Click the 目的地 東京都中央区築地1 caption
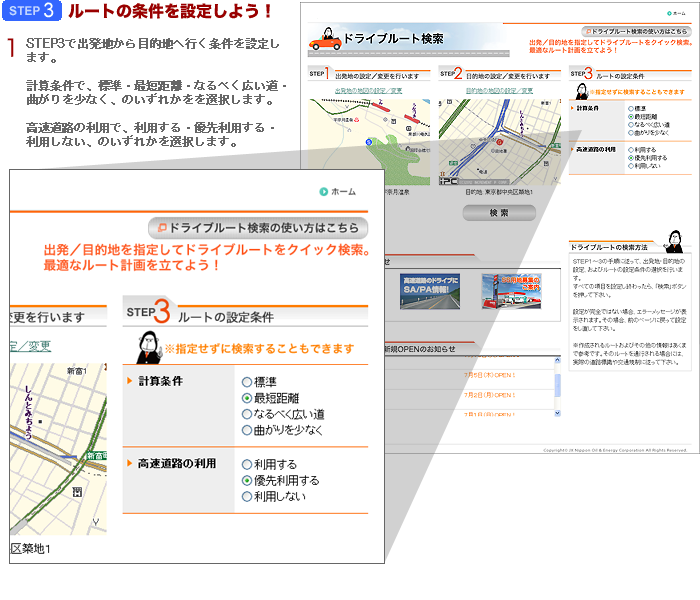This screenshot has height=600, width=700. [x=499, y=192]
